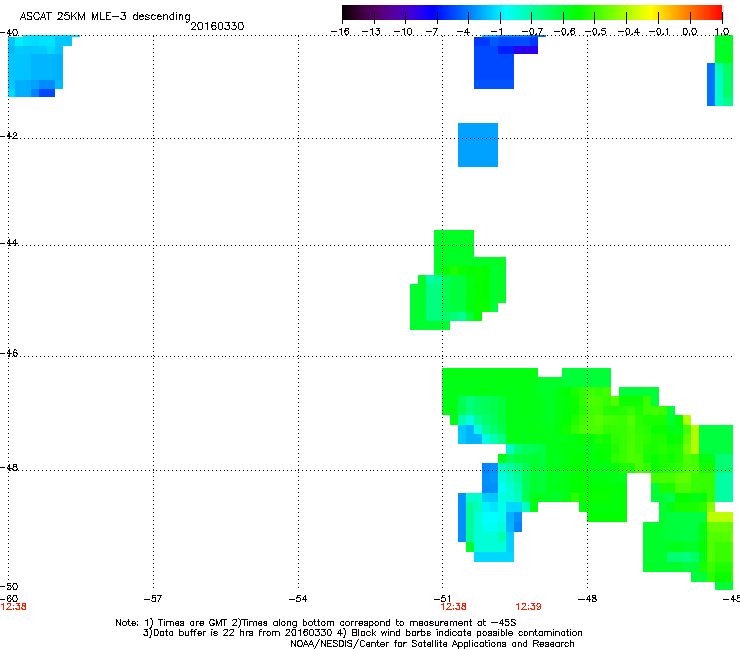
Task: Click the '-48' latitude label on left axis
Action: pyautogui.click(x=9, y=467)
